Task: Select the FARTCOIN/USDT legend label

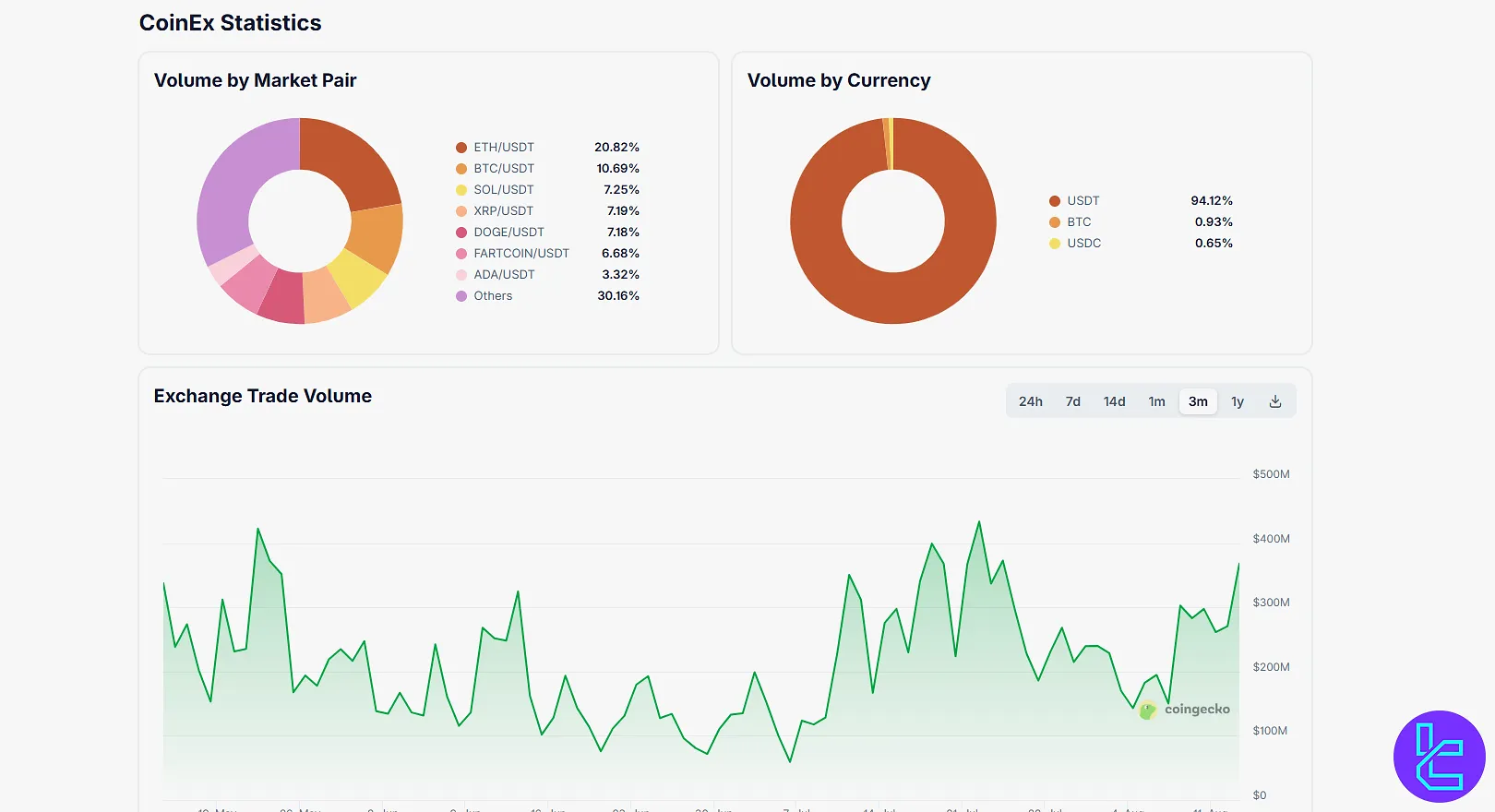Action: (x=521, y=254)
